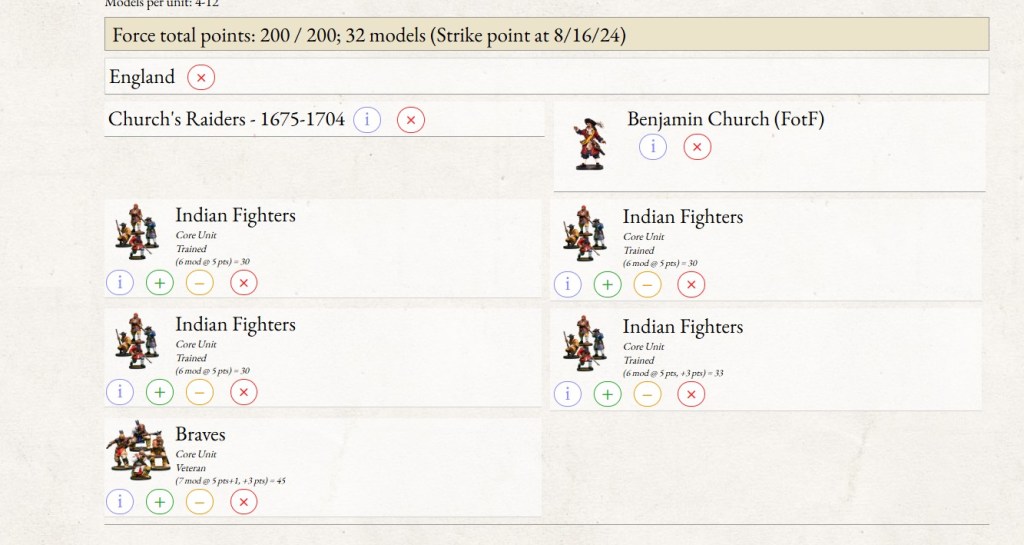1024x545 pixels.
Task: Remove the England nation selection
Action: click(201, 77)
